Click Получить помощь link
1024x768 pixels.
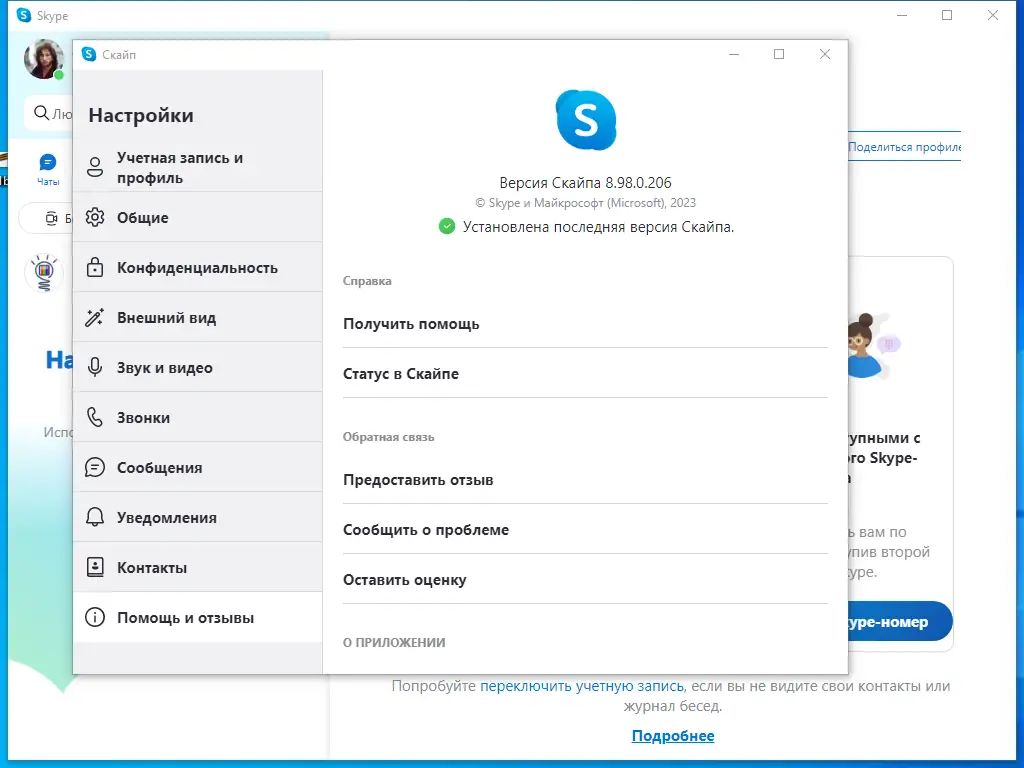(585, 324)
